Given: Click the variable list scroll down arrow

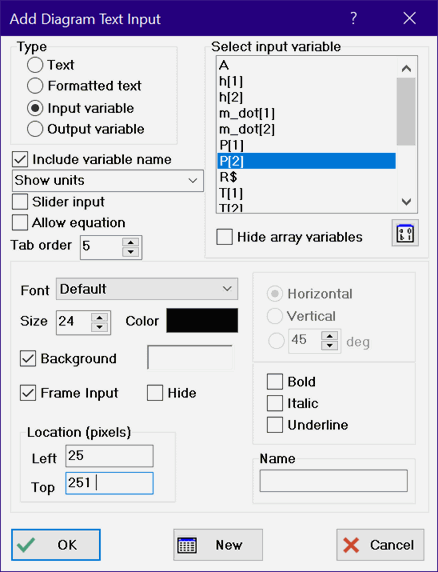Looking at the screenshot, I should pos(406,202).
